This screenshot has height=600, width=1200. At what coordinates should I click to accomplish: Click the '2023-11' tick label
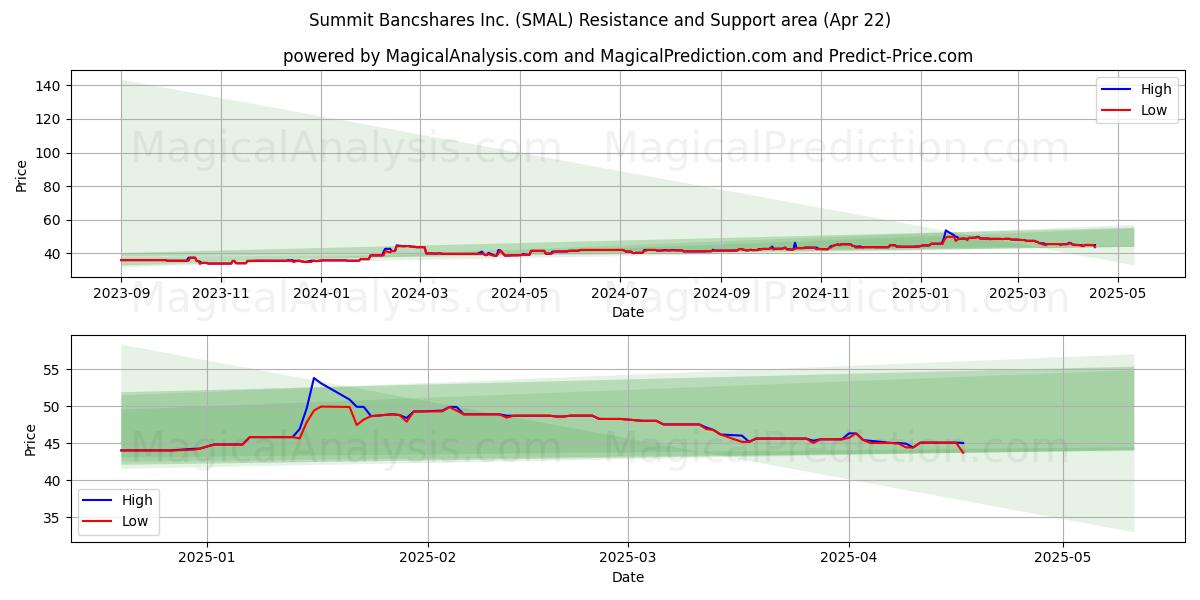tap(221, 294)
